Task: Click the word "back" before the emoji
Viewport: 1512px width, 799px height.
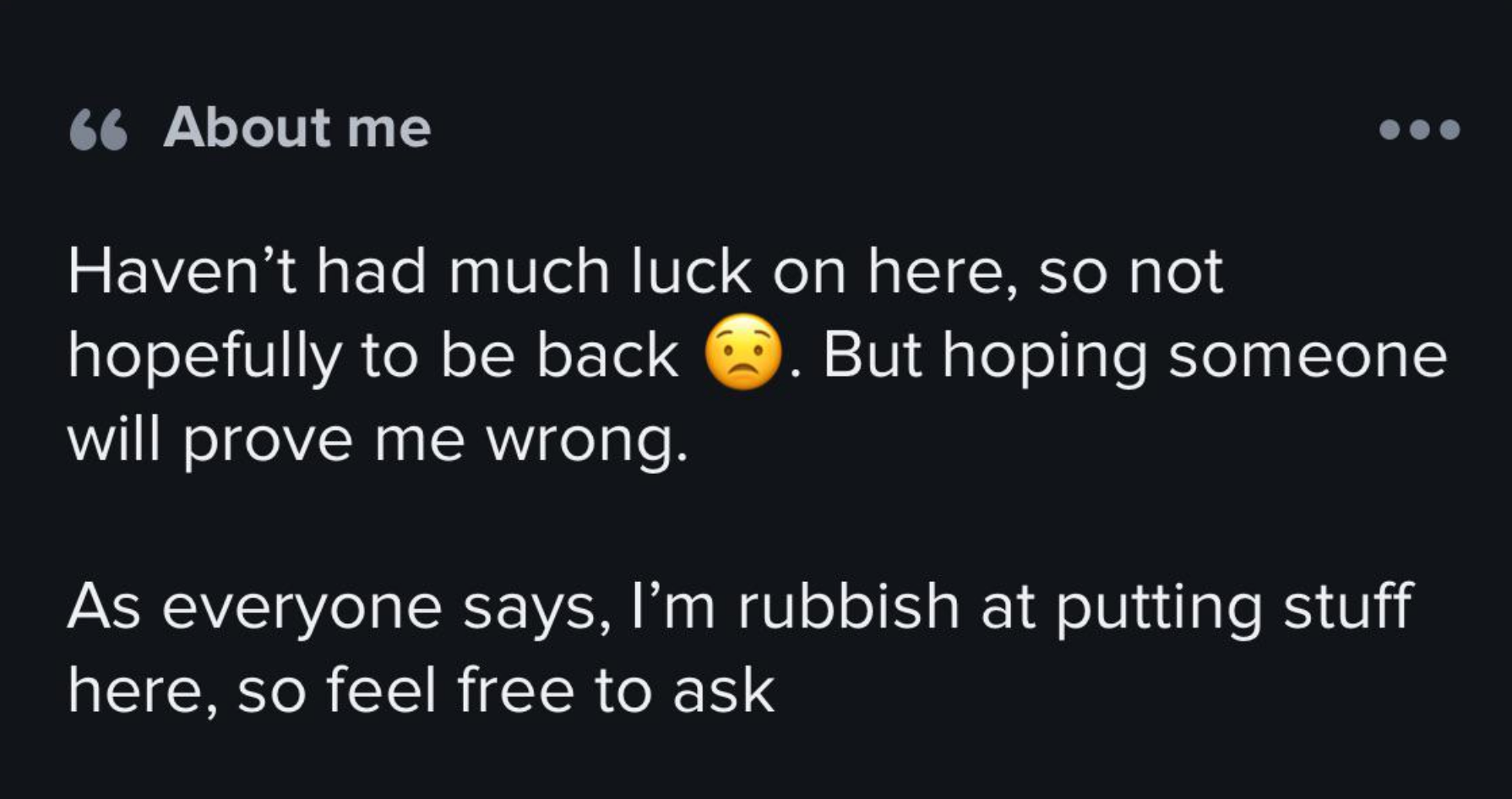Action: point(607,355)
